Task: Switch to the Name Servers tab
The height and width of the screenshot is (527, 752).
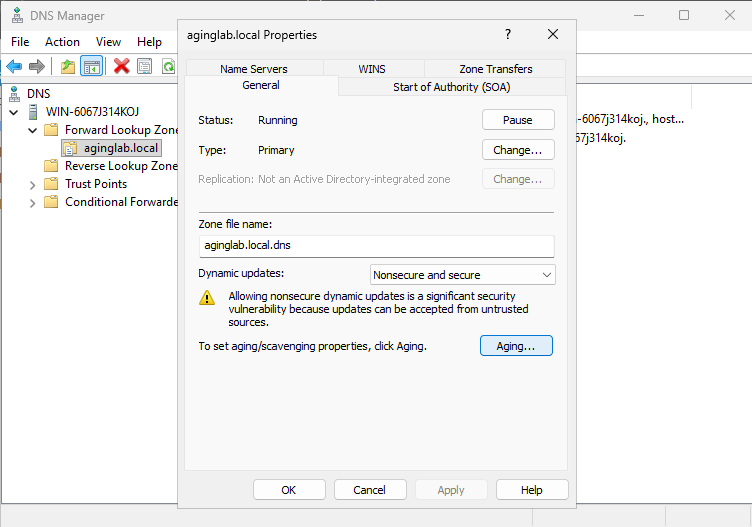Action: 254,69
